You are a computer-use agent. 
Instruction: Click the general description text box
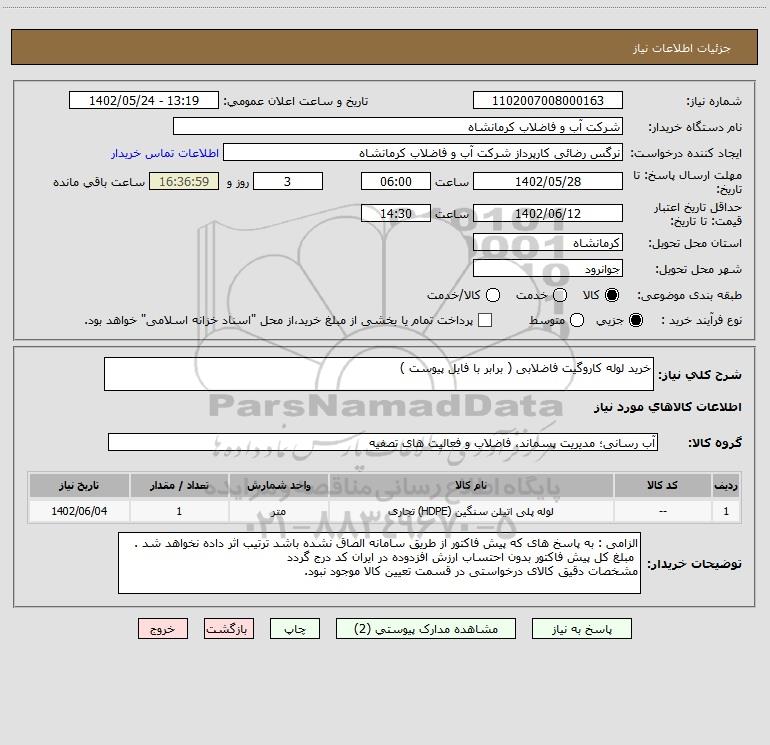379,374
